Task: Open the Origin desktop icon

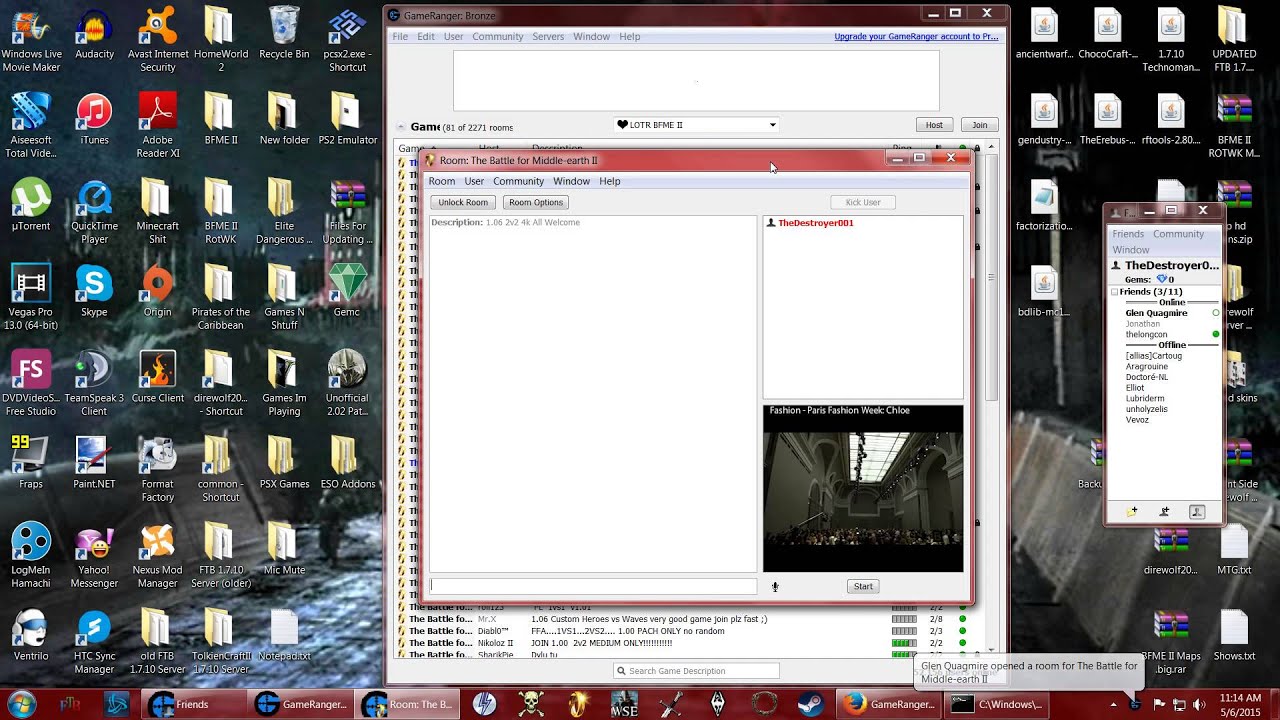Action: pyautogui.click(x=157, y=291)
